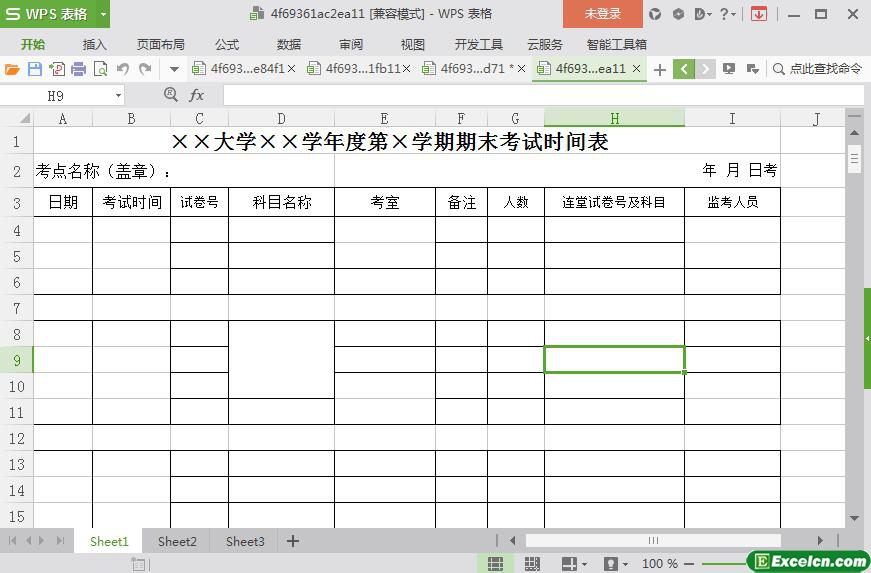Image resolution: width=871 pixels, height=573 pixels.
Task: Open the 开始 ribbon tab
Action: [33, 44]
